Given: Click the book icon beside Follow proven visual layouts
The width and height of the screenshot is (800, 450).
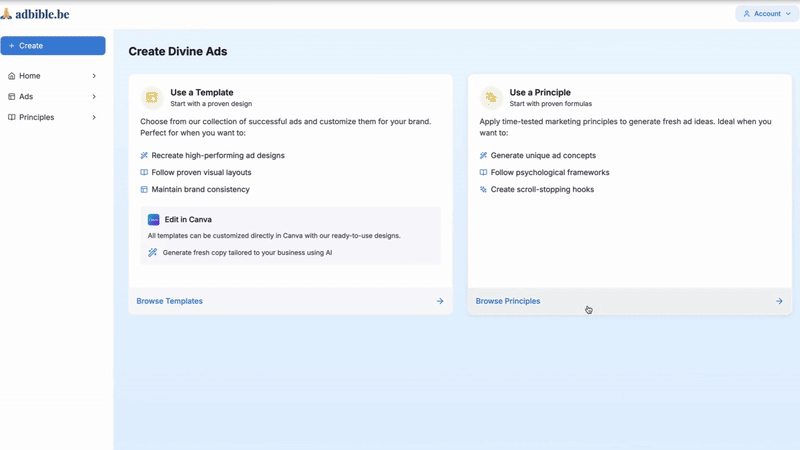Looking at the screenshot, I should (144, 172).
